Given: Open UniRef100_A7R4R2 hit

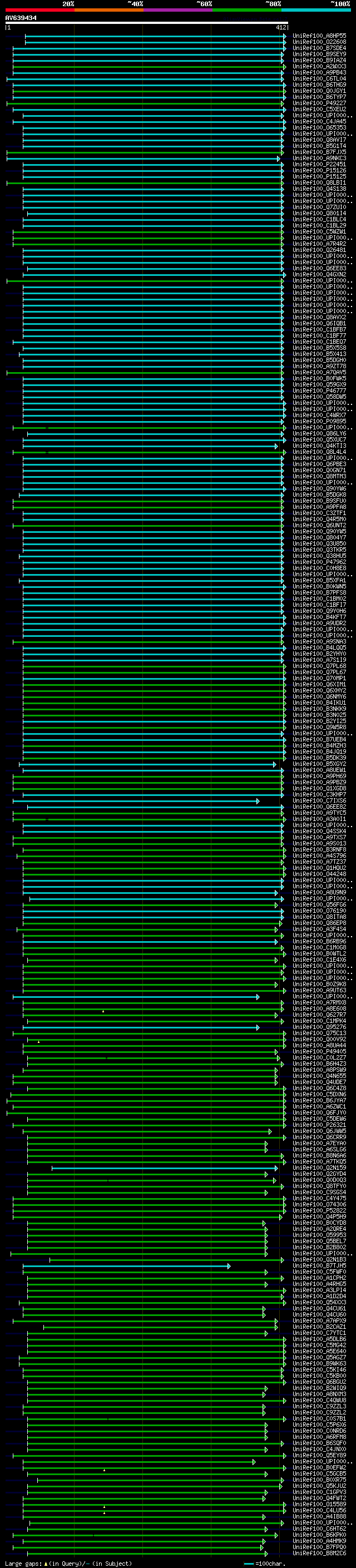Looking at the screenshot, I should coord(319,244).
